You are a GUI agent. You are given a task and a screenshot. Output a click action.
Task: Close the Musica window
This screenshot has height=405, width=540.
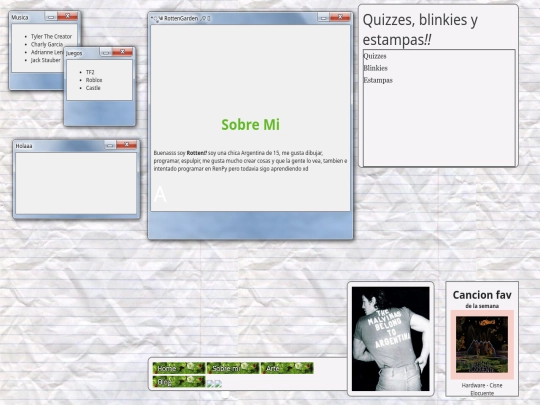(68, 16)
